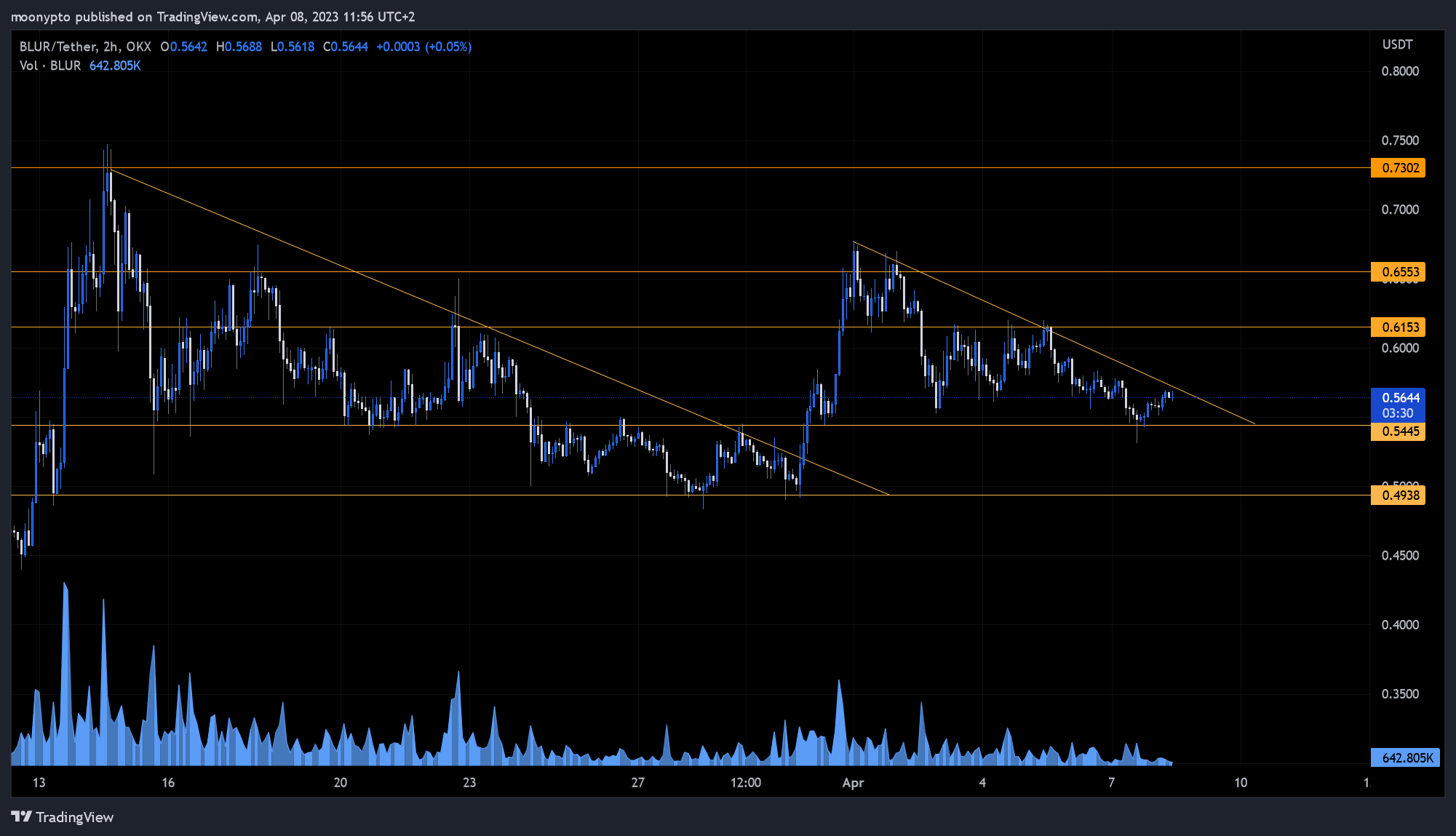Click the 13 date label on time axis
The height and width of the screenshot is (836, 1456).
pos(39,783)
